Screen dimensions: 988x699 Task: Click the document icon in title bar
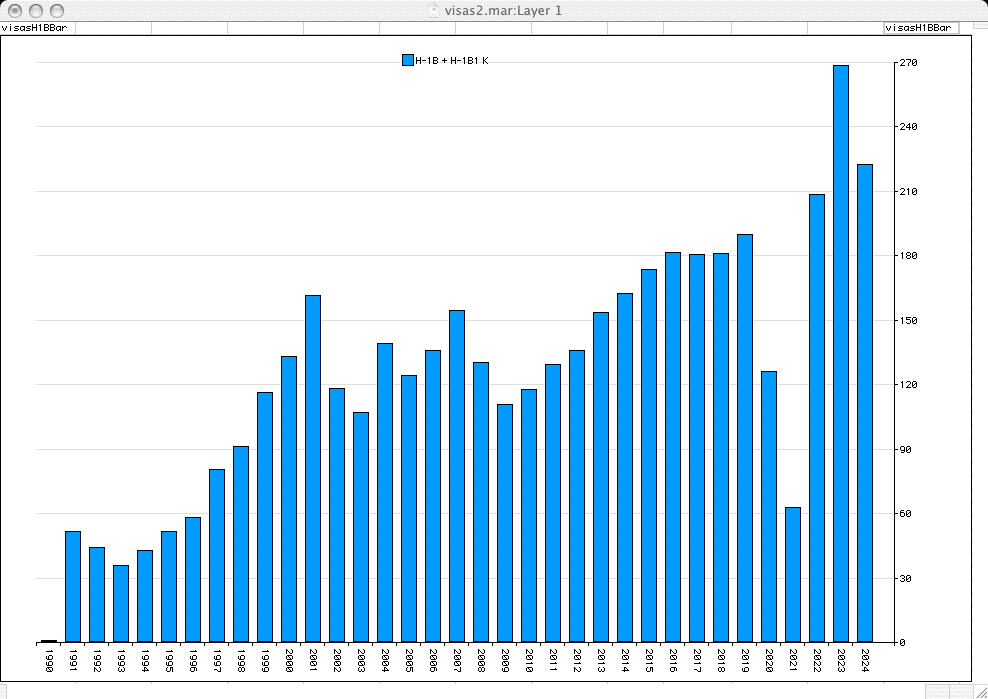click(432, 10)
